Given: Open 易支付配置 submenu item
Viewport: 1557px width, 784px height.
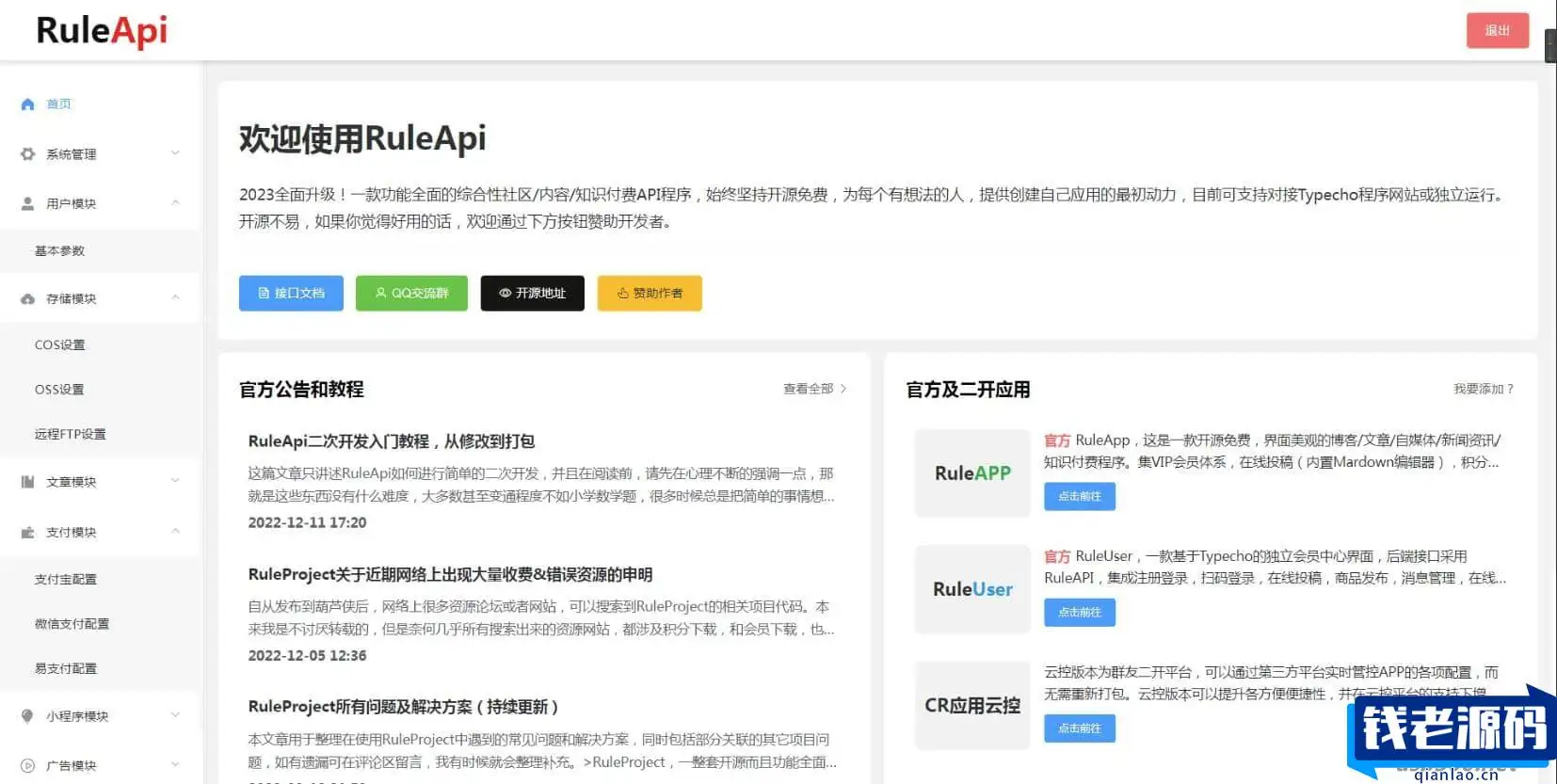Looking at the screenshot, I should click(x=66, y=668).
